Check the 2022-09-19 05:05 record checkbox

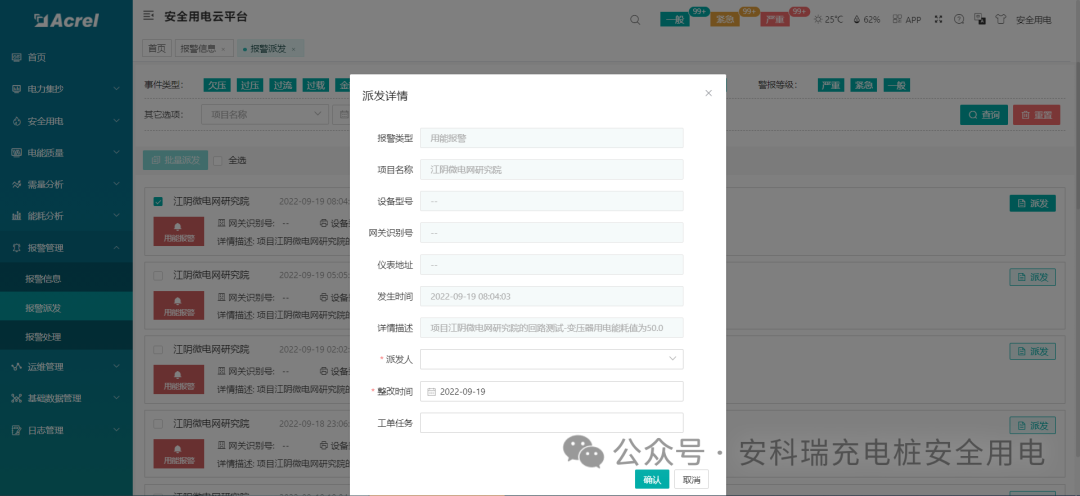[x=158, y=276]
